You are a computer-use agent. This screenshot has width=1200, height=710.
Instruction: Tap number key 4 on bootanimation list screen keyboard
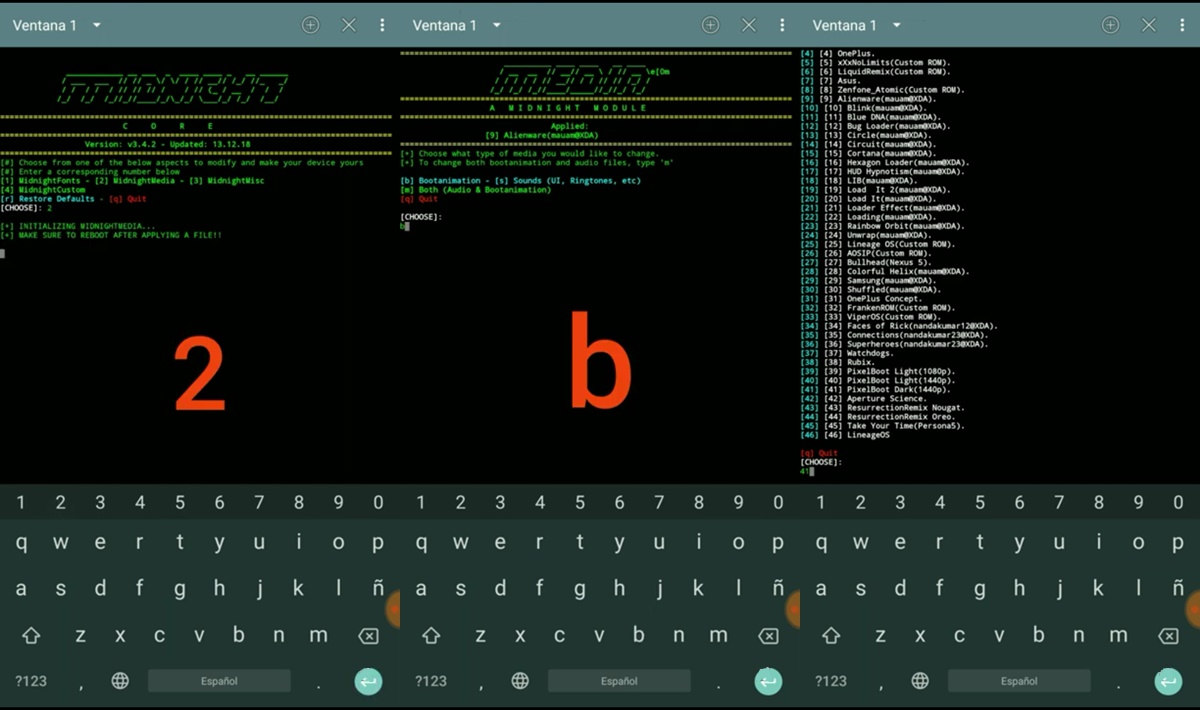tap(940, 503)
